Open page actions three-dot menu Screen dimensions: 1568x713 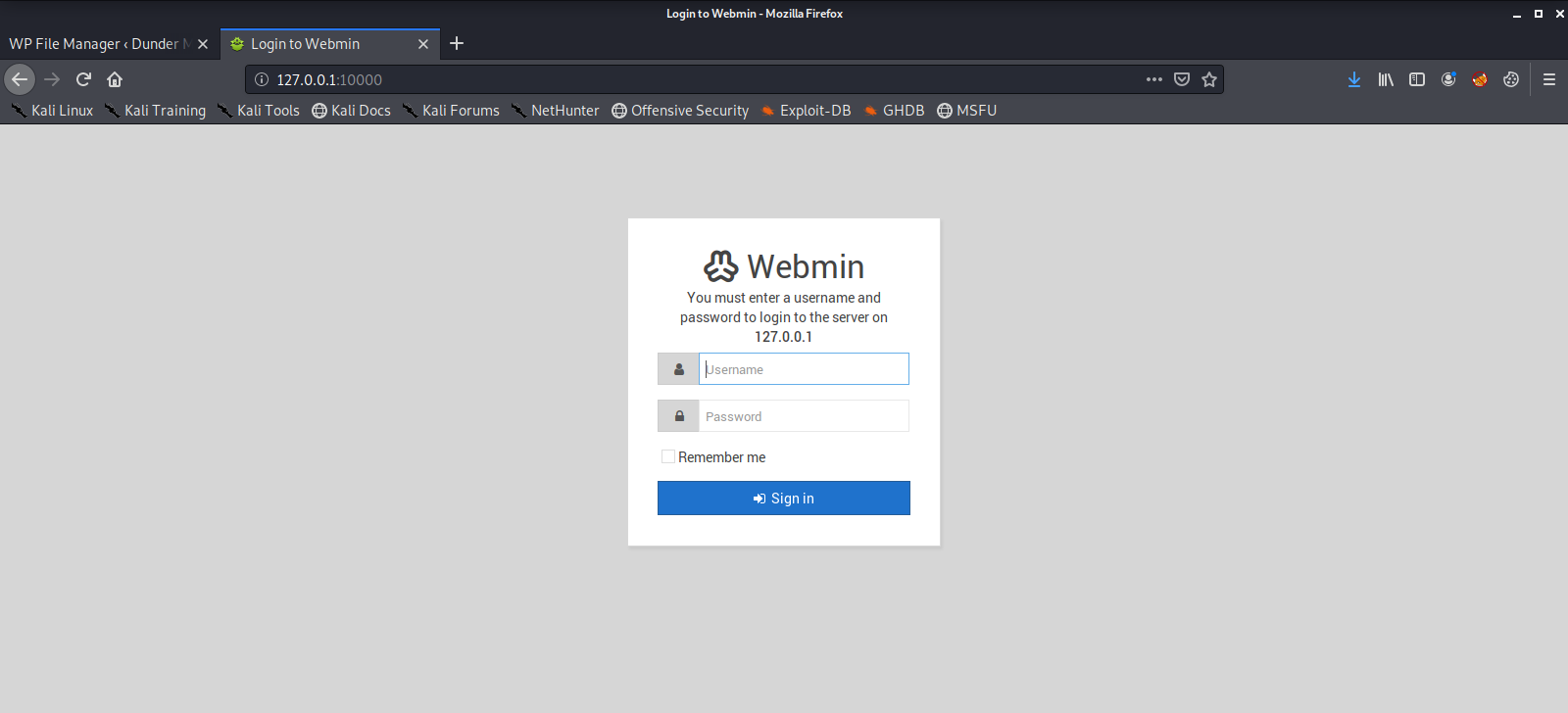tap(1154, 79)
